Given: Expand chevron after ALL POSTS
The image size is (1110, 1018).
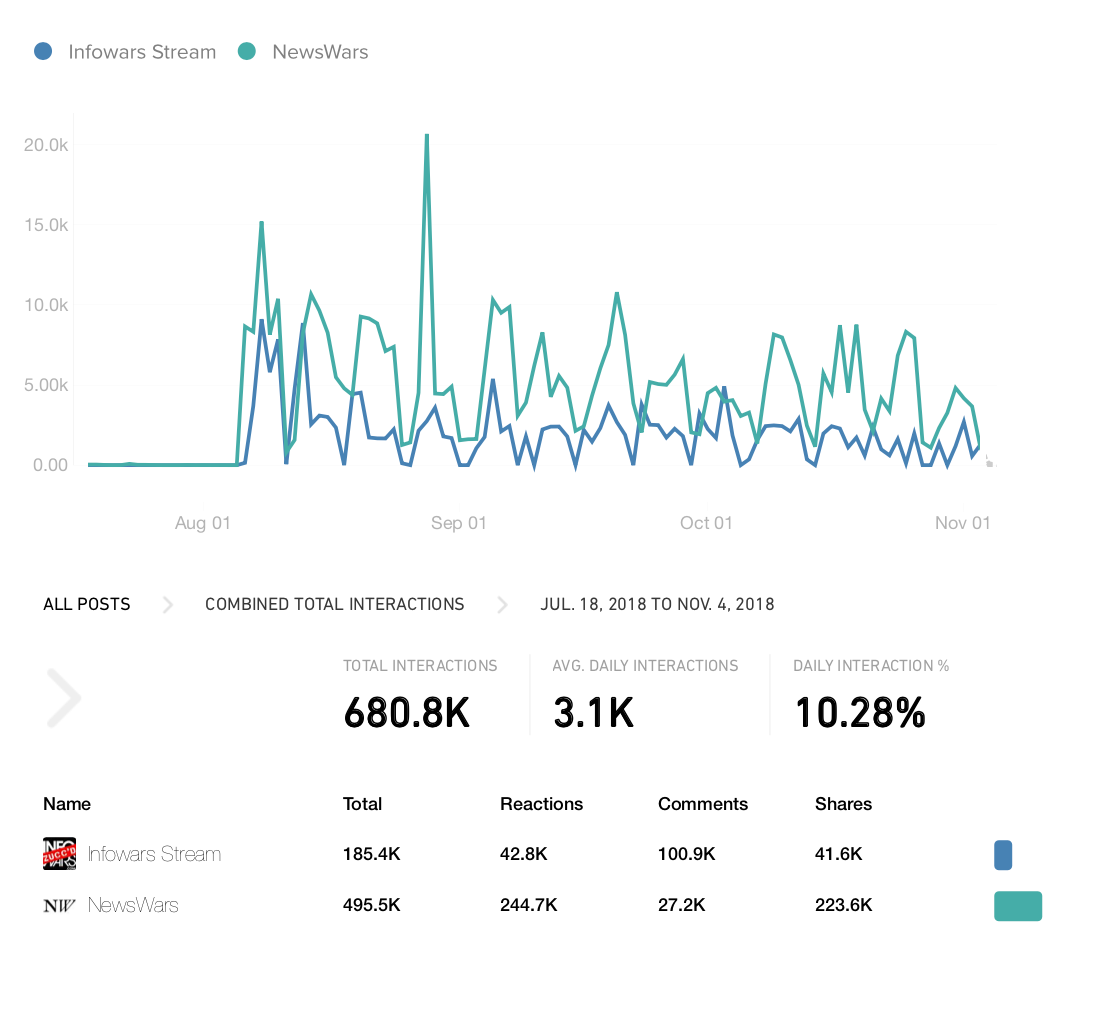Looking at the screenshot, I should point(168,604).
